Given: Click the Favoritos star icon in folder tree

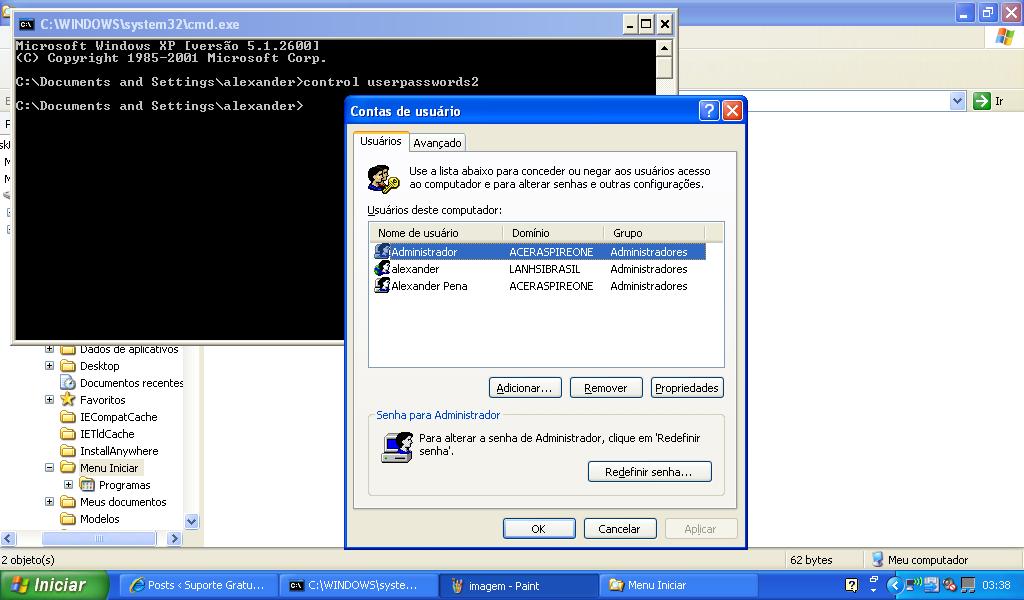Looking at the screenshot, I should pyautogui.click(x=68, y=400).
